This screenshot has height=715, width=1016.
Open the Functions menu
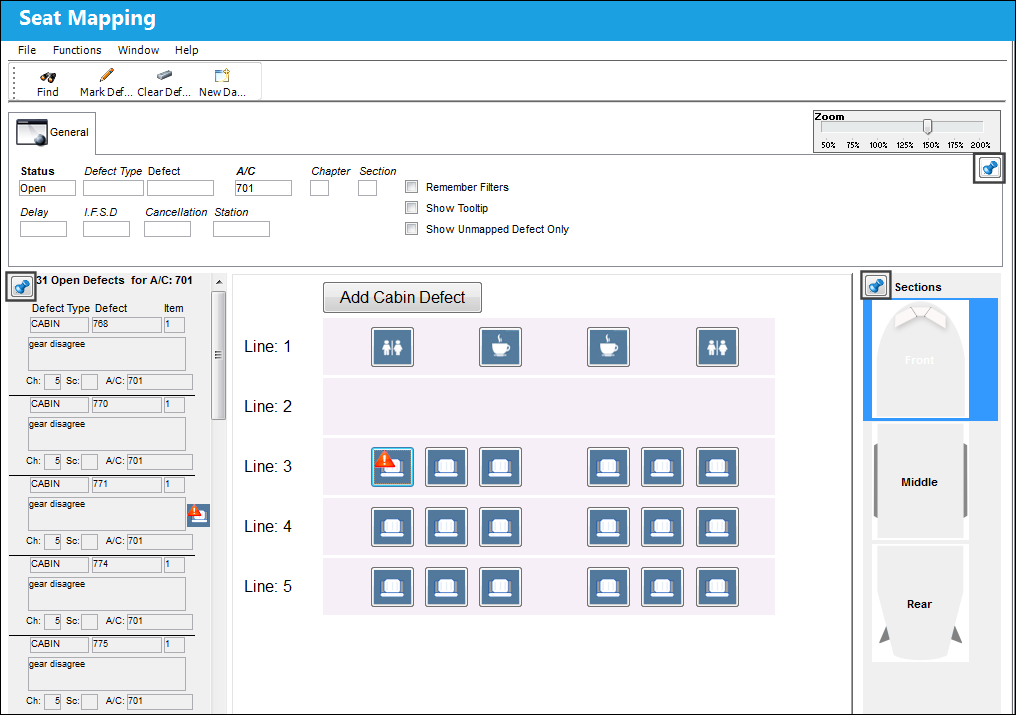click(77, 50)
